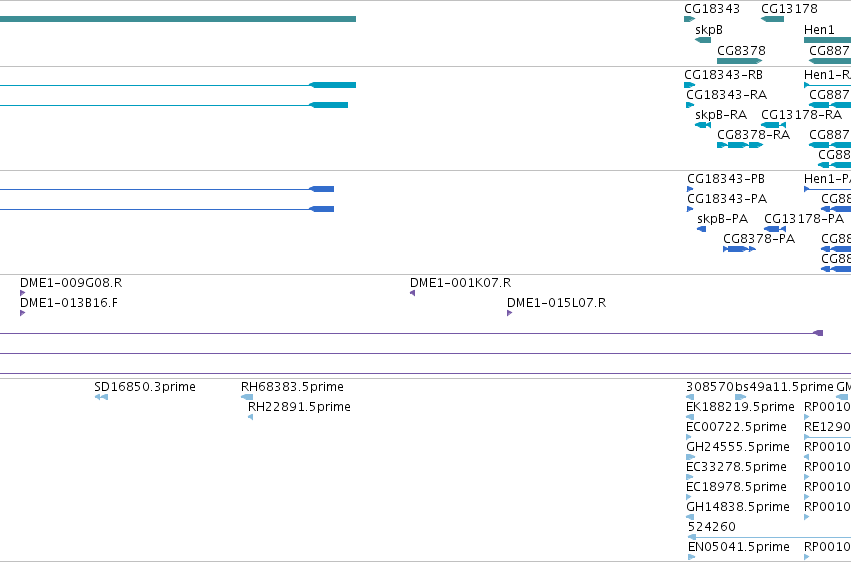Viewport: 851px width, 562px height.
Task: Click the EC18978.5prime EST label
Action: 736,488
